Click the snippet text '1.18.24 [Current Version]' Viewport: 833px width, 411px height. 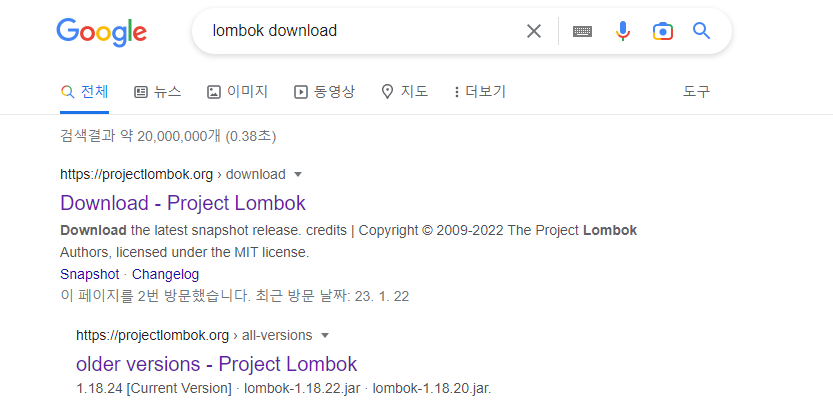point(154,388)
